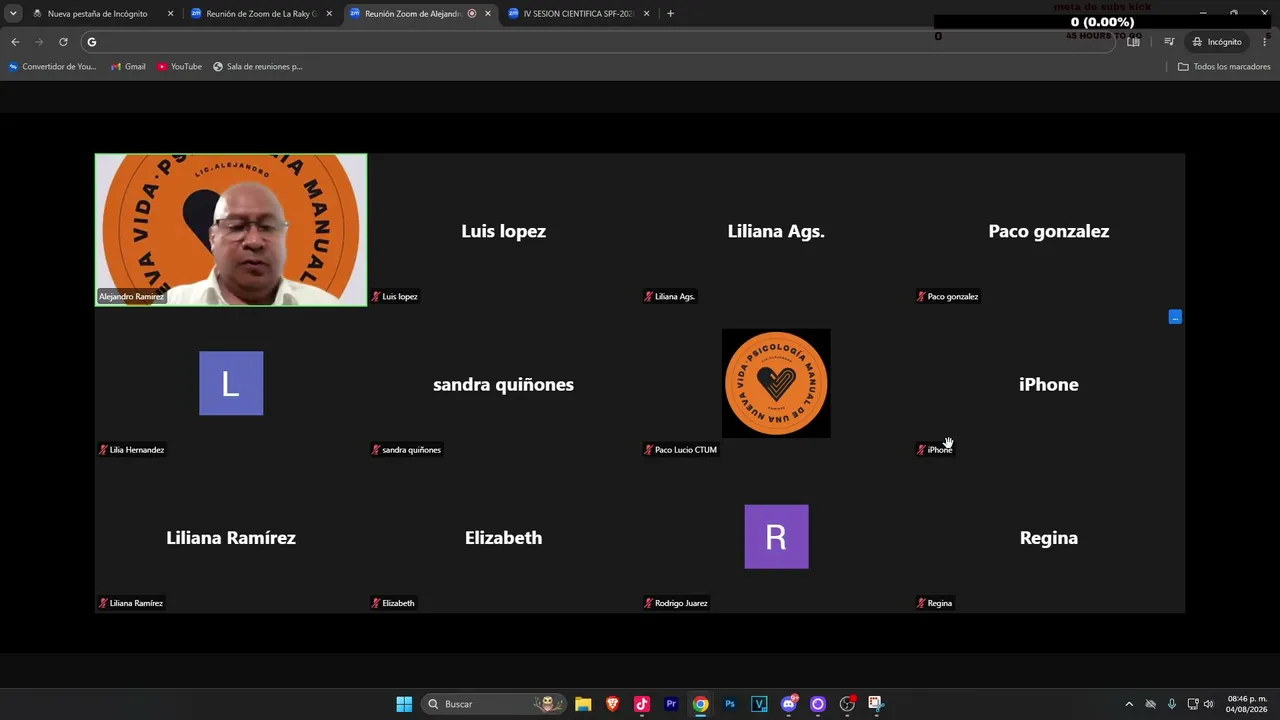Click Rodrigo Juarez's purple R avatar
This screenshot has width=1280, height=720.
(x=776, y=537)
